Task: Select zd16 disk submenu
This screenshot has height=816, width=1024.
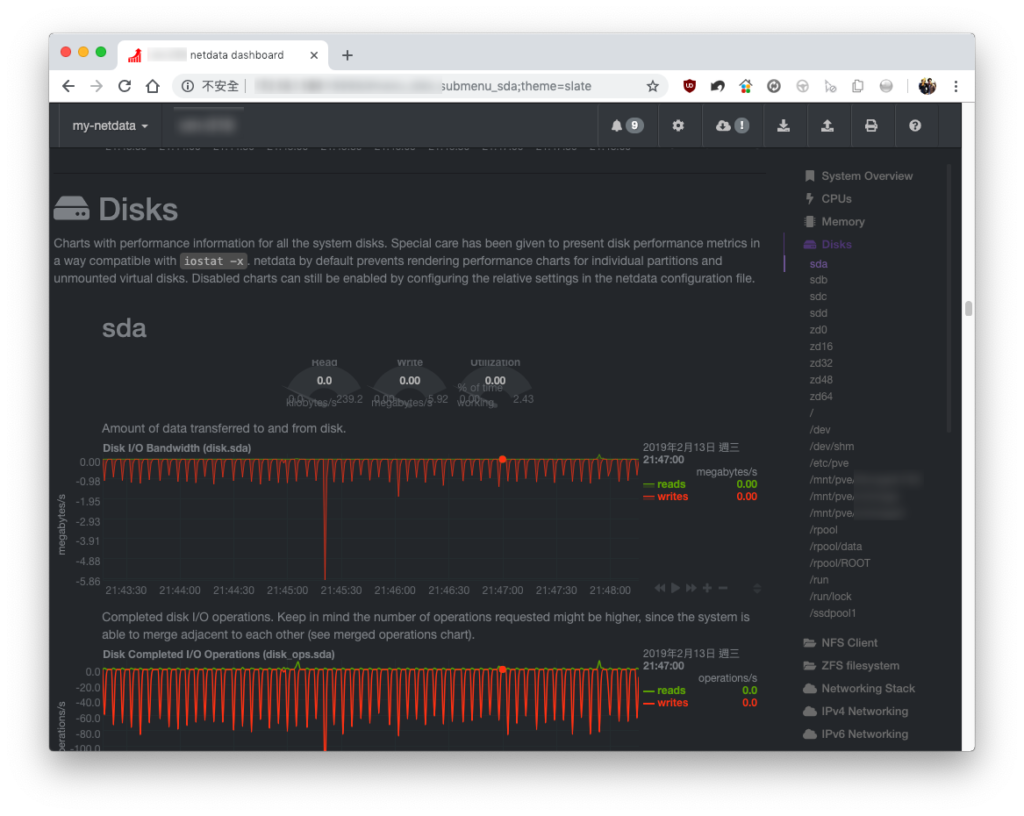Action: point(821,347)
